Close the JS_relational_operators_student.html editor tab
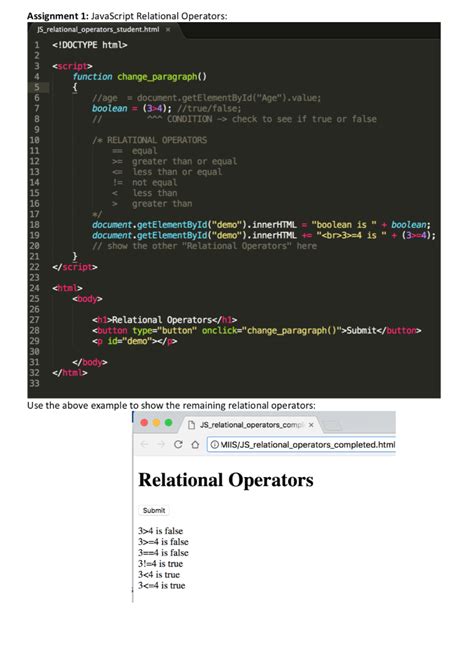 (168, 29)
